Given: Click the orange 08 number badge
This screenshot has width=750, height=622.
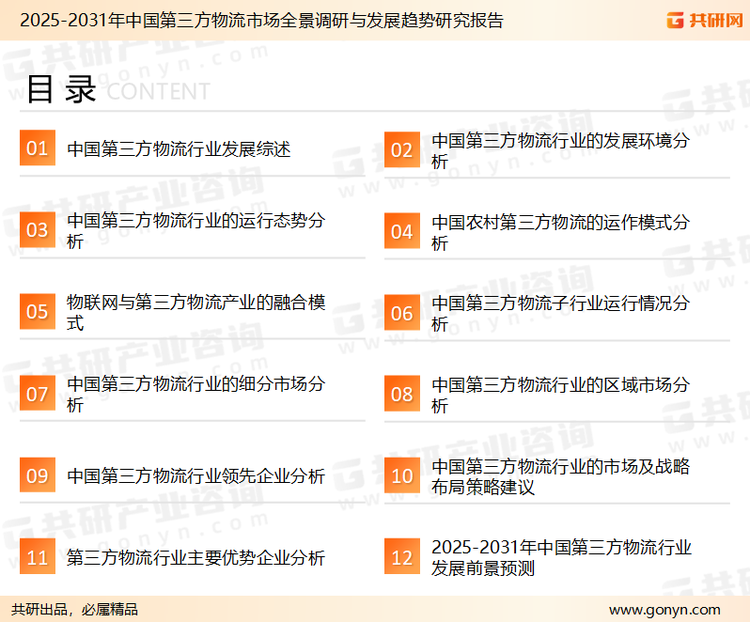Looking at the screenshot, I should click(402, 394).
